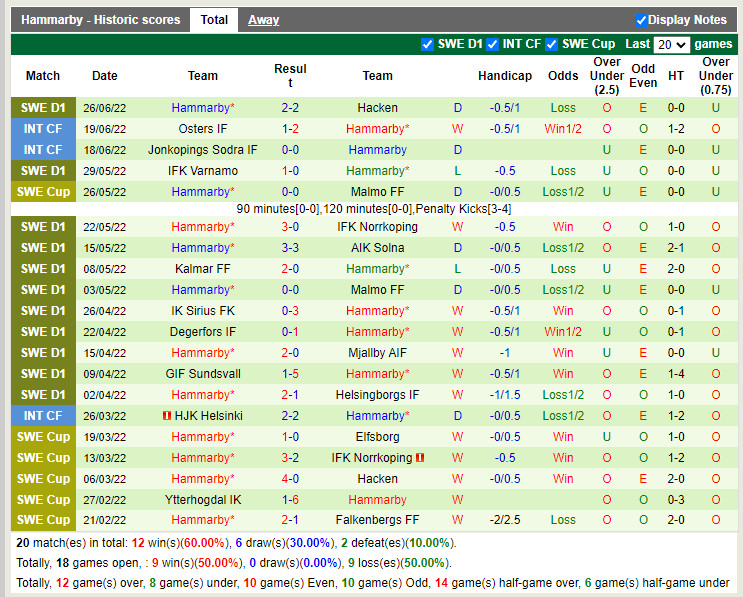The image size is (743, 597).
Task: Switch to the Total tab
Action: pyautogui.click(x=214, y=20)
